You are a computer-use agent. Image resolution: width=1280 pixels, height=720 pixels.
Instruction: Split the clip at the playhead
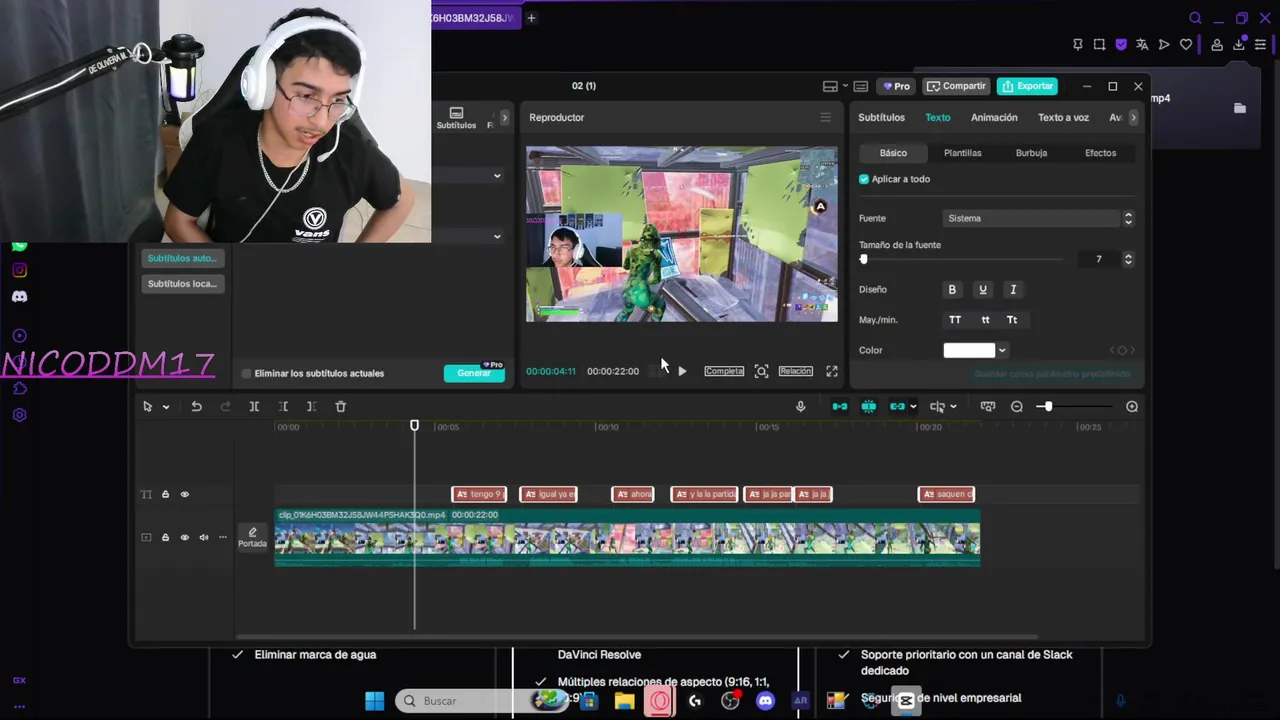pyautogui.click(x=254, y=406)
